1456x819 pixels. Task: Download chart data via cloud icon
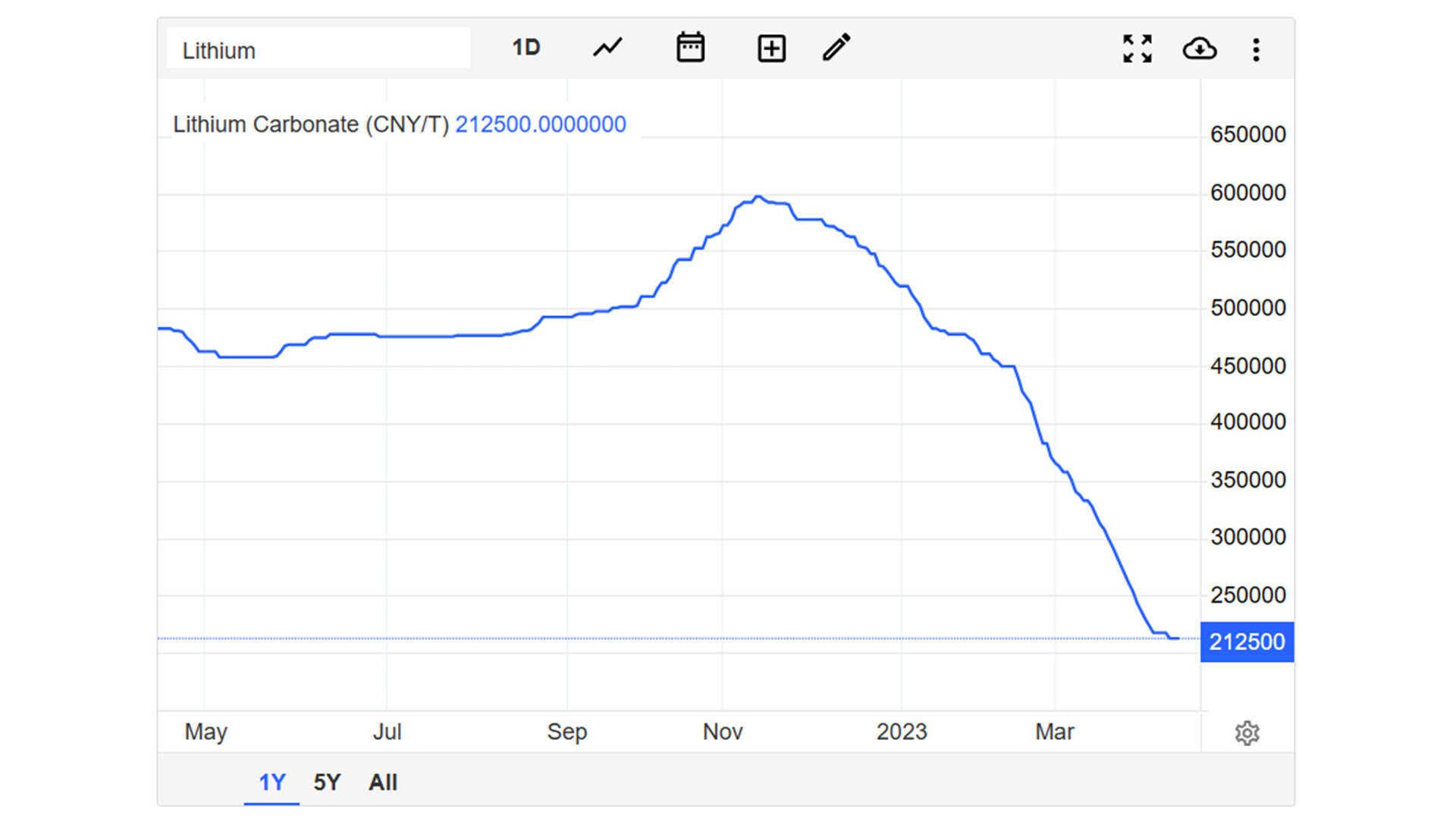click(1200, 49)
